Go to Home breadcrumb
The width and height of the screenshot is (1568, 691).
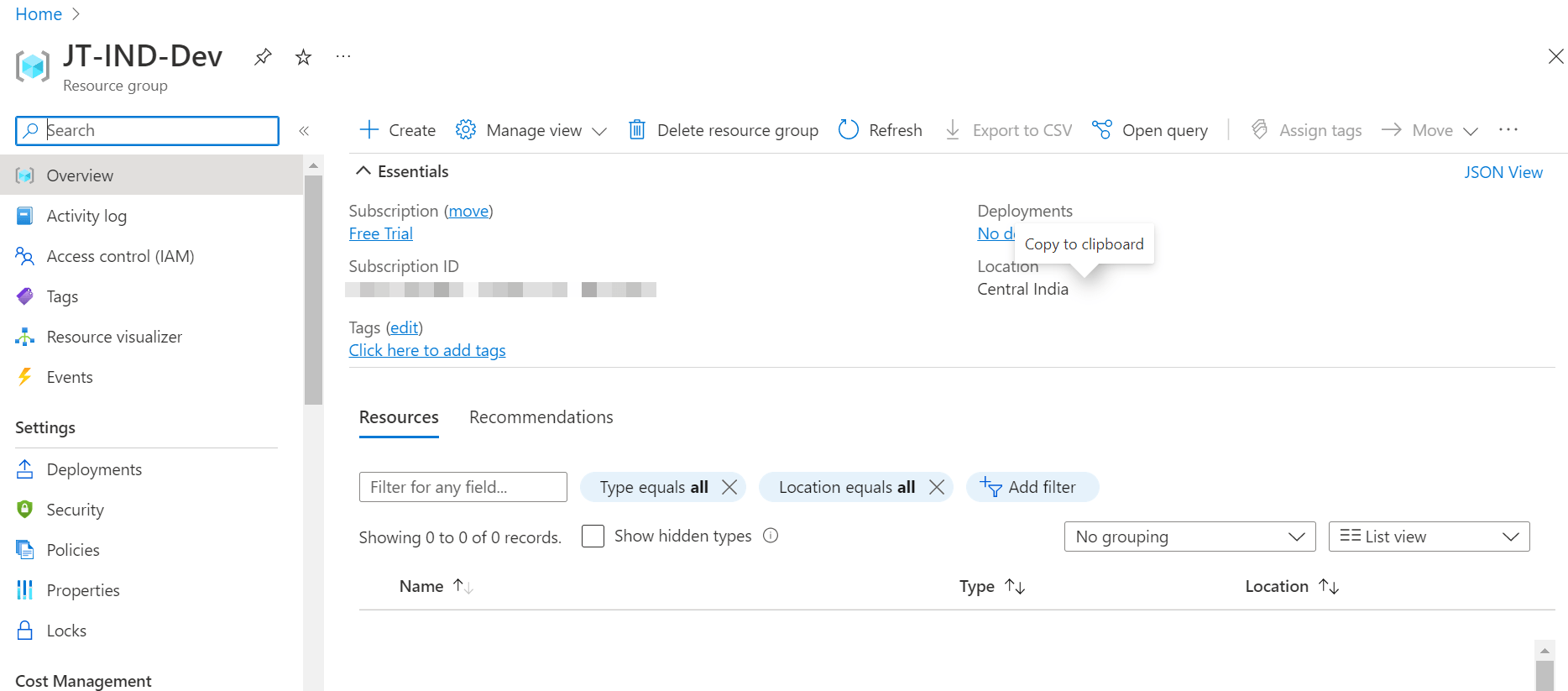[x=39, y=14]
